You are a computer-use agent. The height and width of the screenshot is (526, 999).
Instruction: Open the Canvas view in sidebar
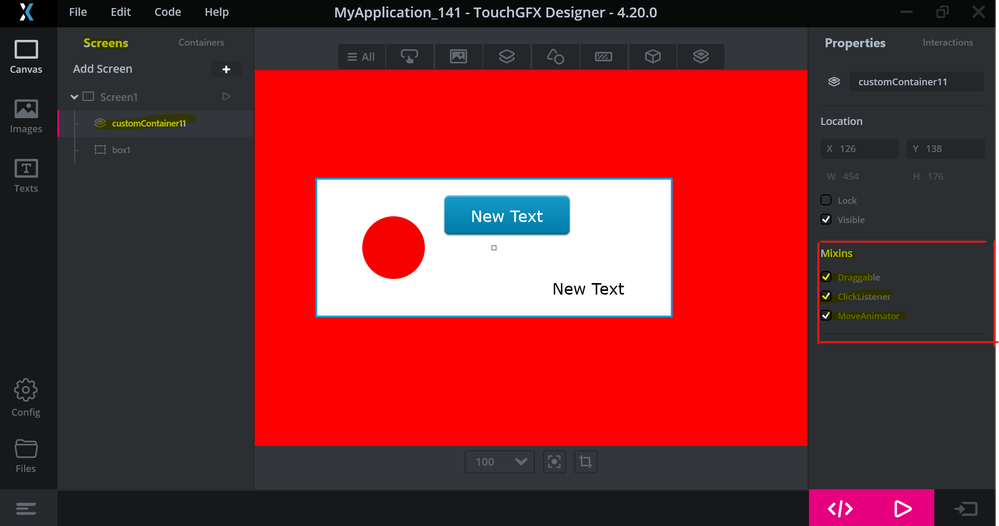pos(26,57)
